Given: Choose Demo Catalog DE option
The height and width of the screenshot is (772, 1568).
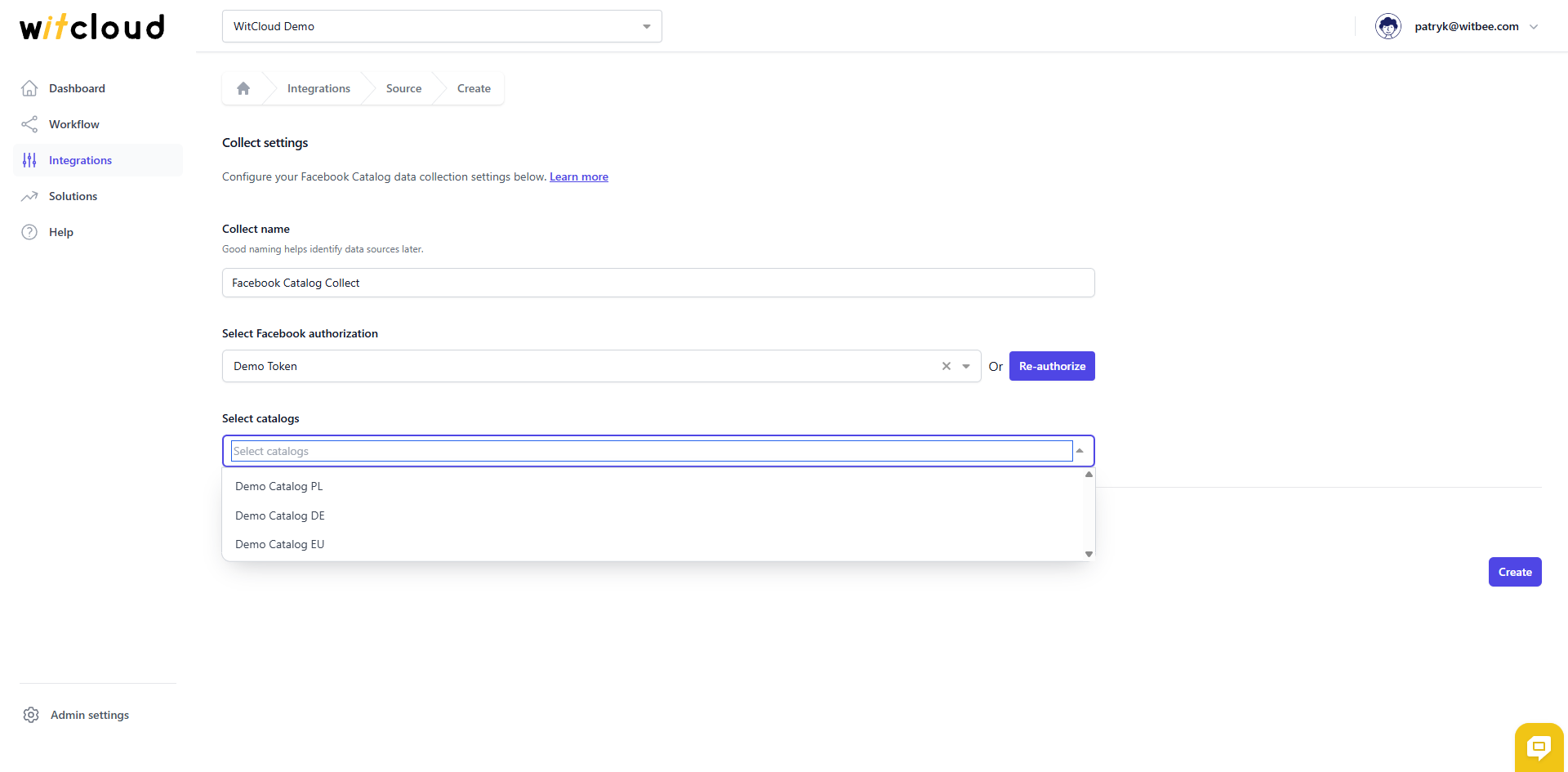Looking at the screenshot, I should [653, 515].
